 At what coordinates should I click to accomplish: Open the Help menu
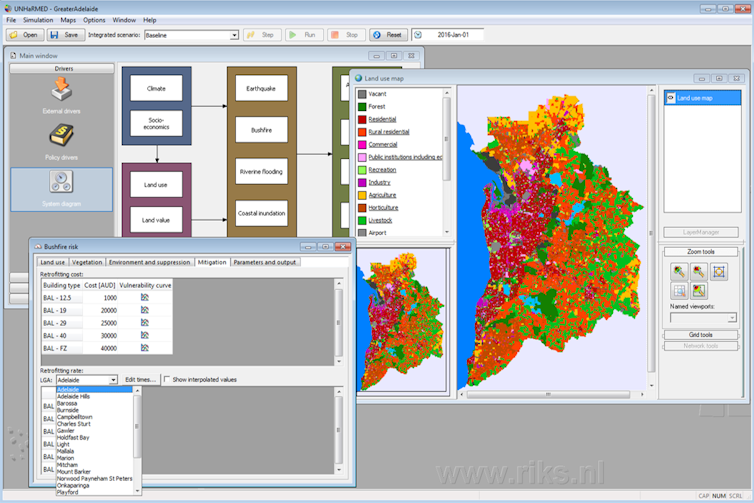(x=150, y=20)
